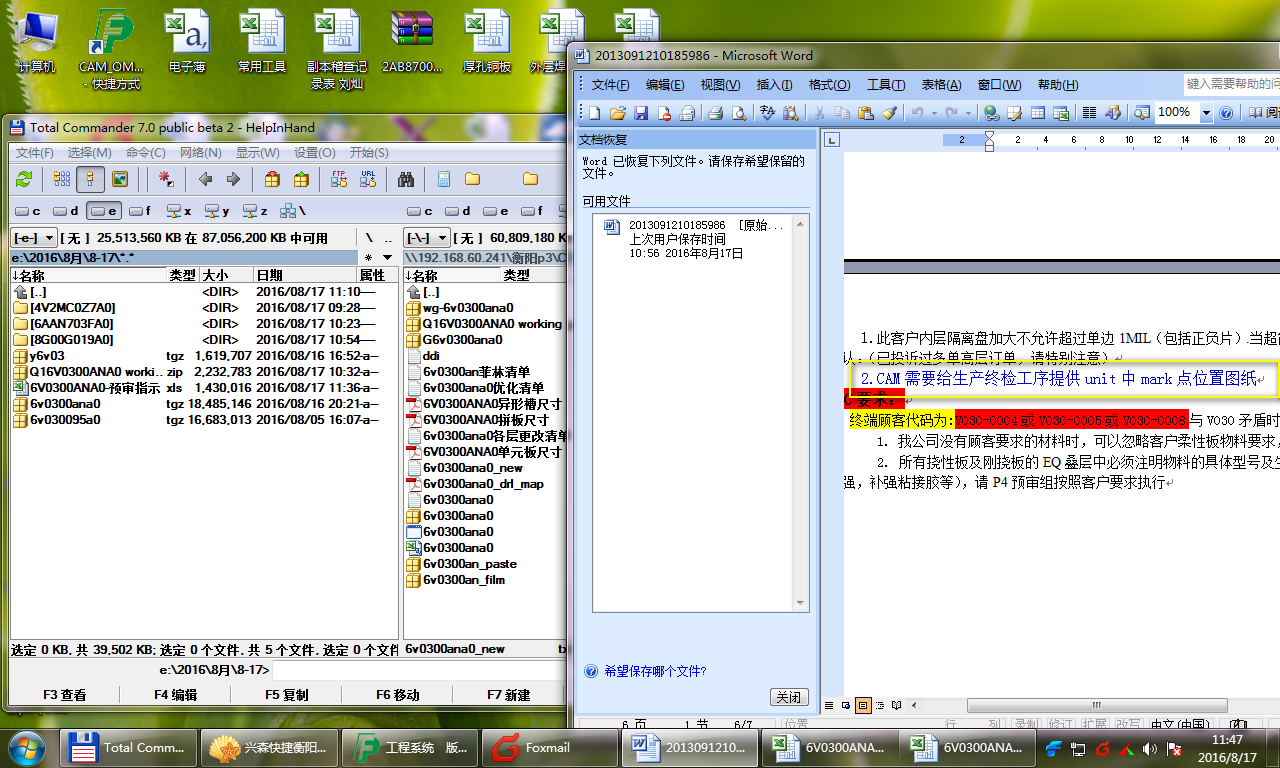Open Word 表格(A) menu

[x=941, y=85]
